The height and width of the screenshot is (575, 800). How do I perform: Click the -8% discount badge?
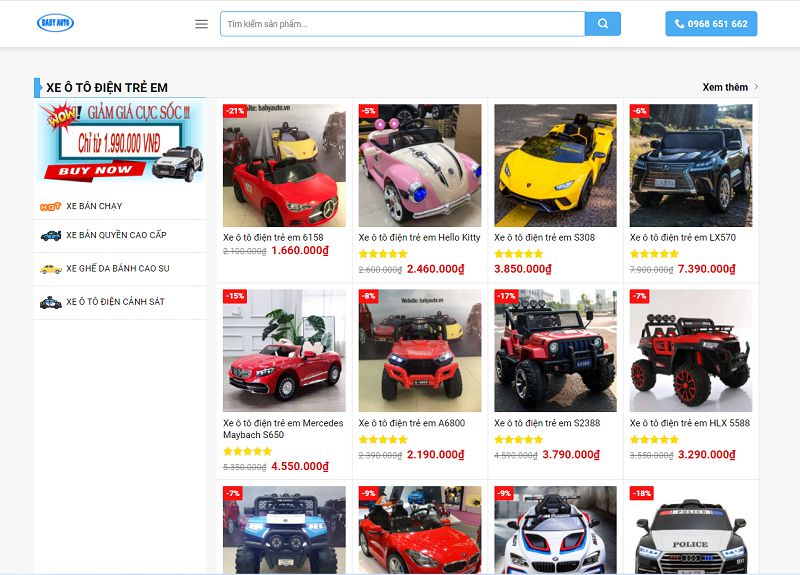coord(368,296)
